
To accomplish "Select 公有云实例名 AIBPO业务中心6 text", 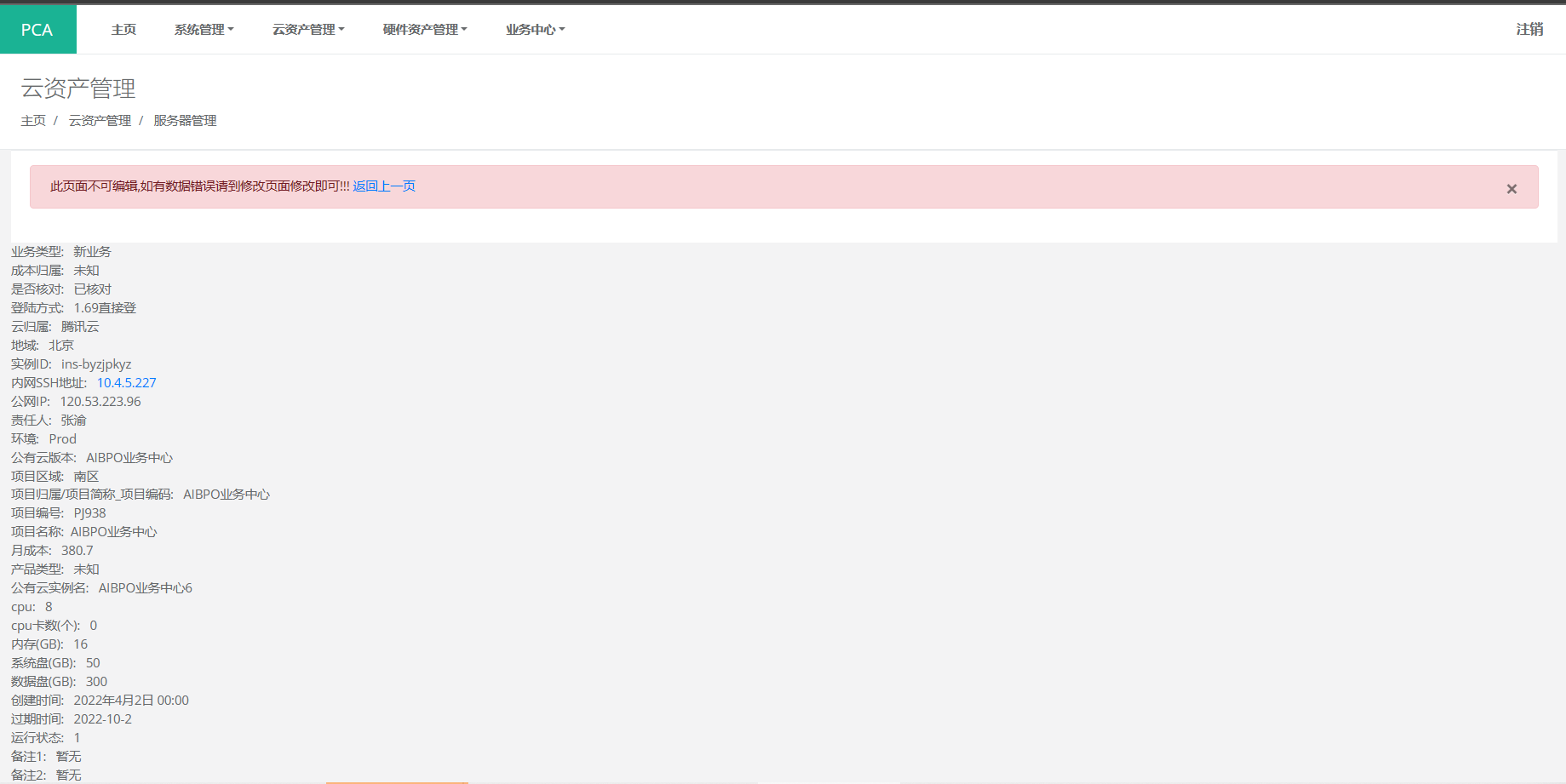I will [x=146, y=588].
